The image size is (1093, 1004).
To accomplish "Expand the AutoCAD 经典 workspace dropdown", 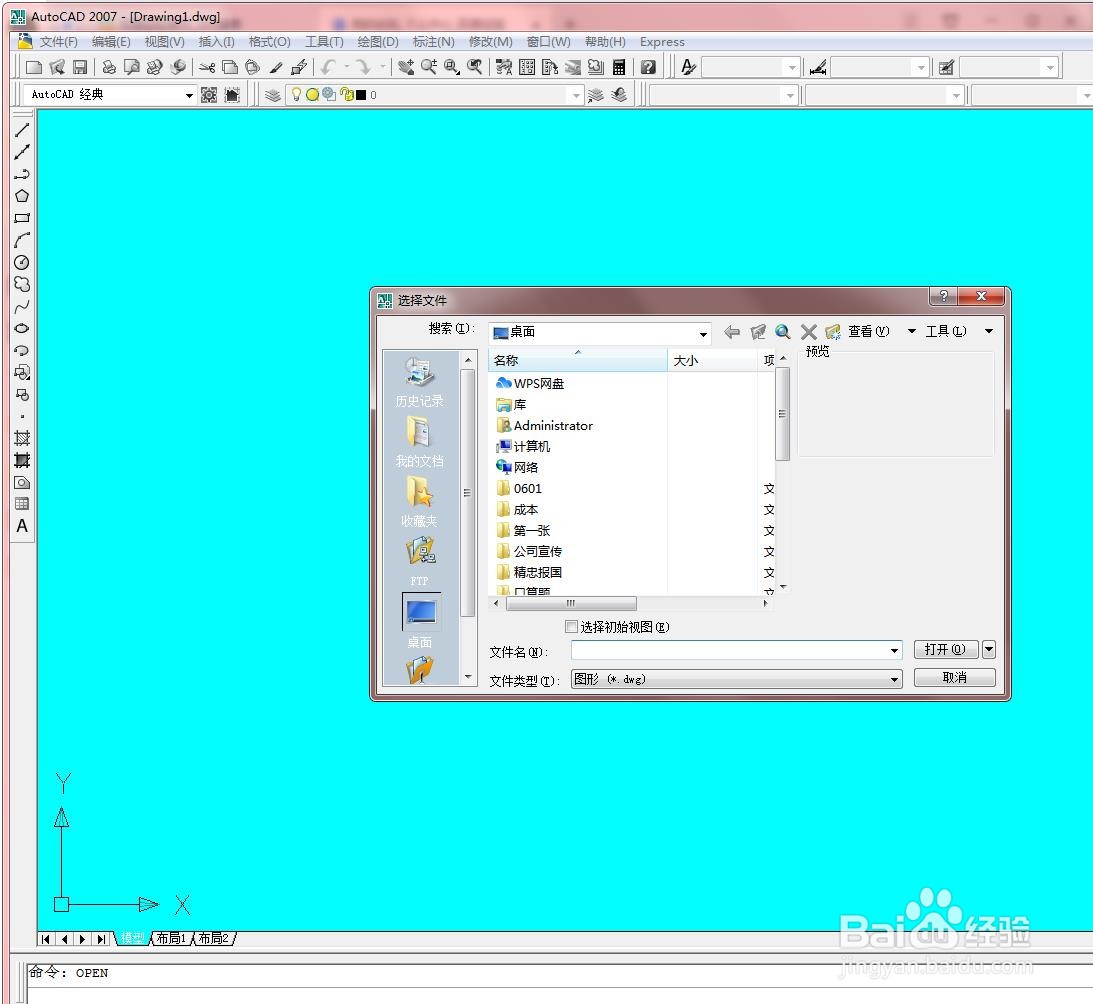I will point(189,95).
